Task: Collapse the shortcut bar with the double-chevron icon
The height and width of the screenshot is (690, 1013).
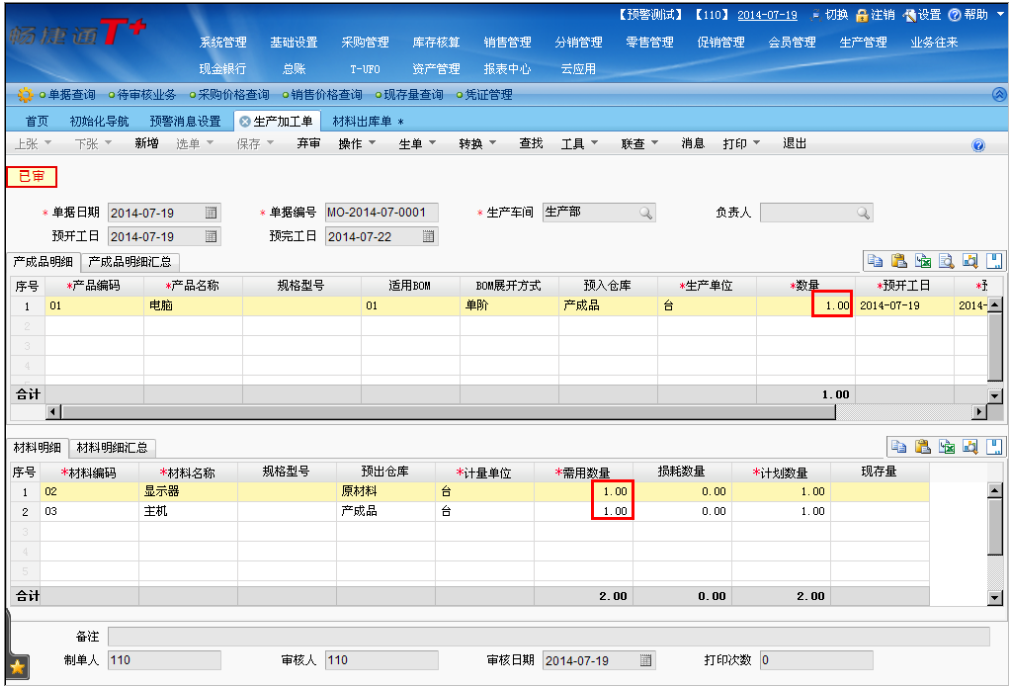Action: [999, 95]
